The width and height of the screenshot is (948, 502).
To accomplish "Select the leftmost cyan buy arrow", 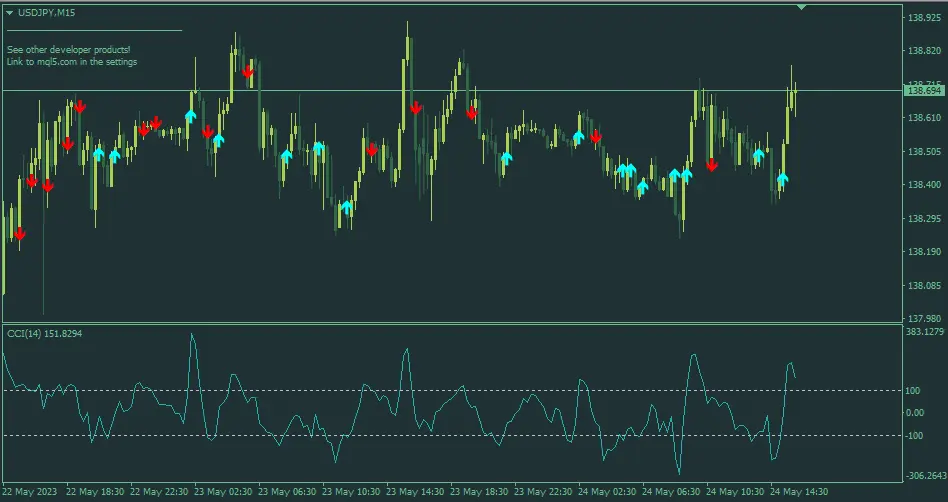I will tap(98, 154).
